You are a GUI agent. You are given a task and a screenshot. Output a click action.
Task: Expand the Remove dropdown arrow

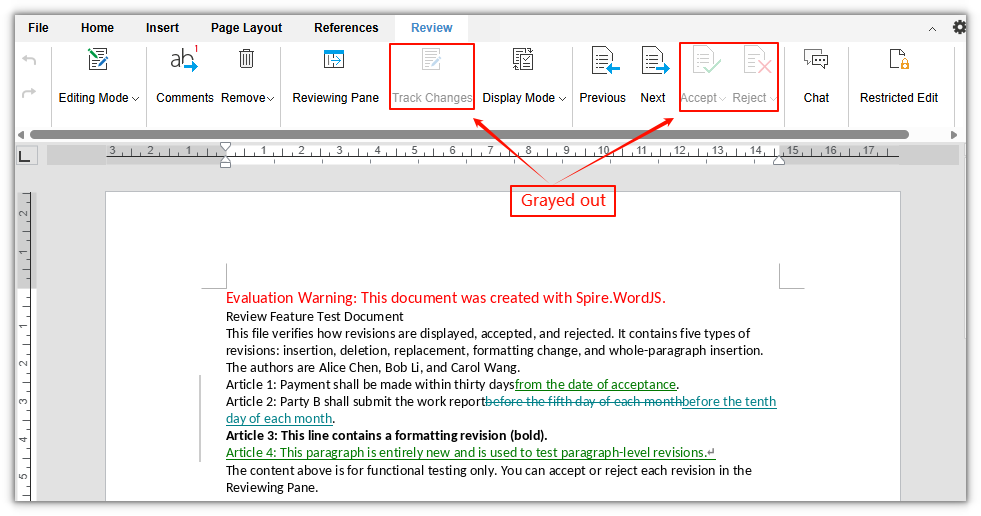270,99
